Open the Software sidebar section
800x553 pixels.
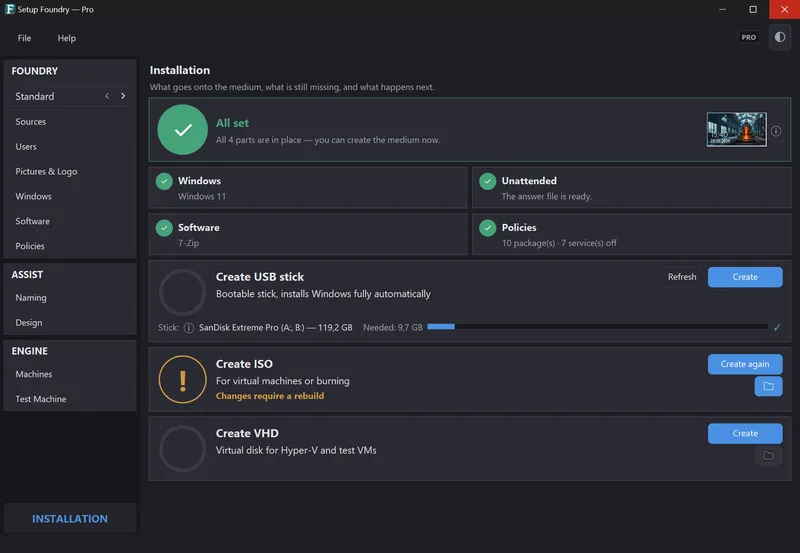pos(70,221)
